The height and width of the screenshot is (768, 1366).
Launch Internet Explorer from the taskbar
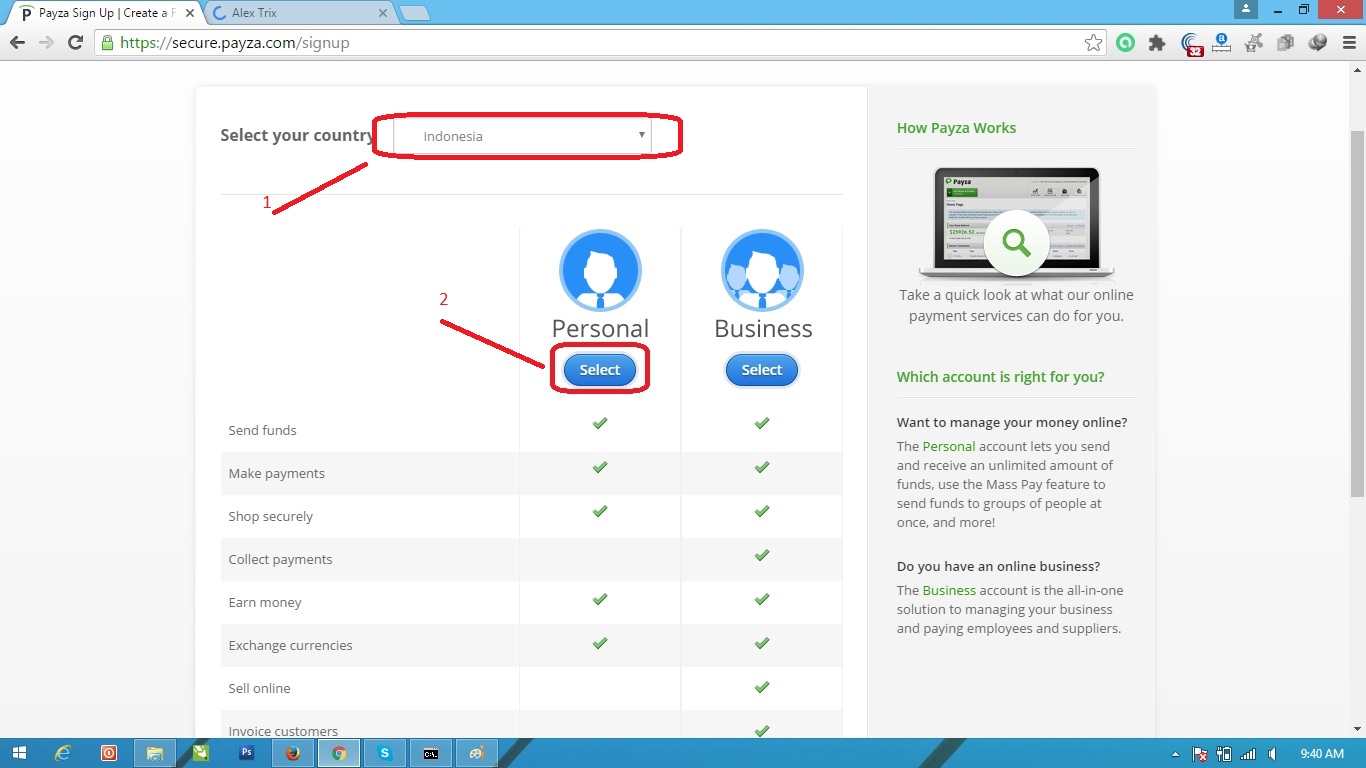(x=63, y=753)
